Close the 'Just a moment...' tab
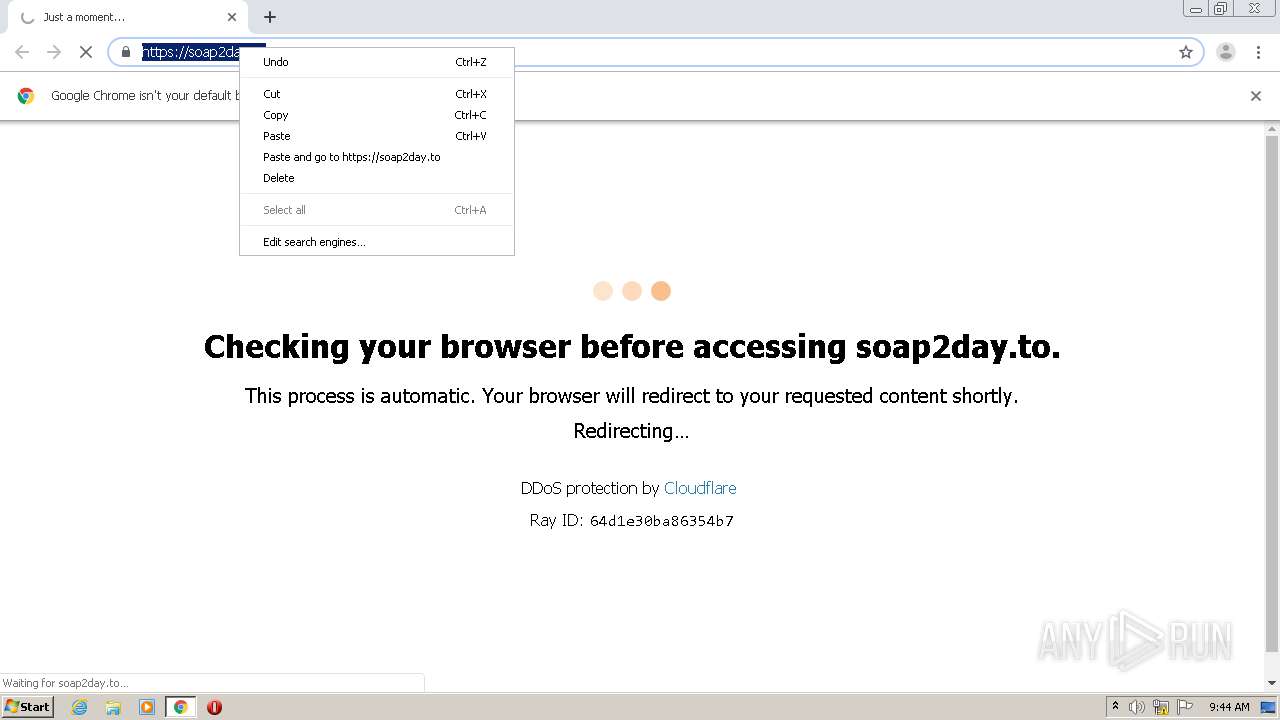This screenshot has height=720, width=1280. pos(232,17)
